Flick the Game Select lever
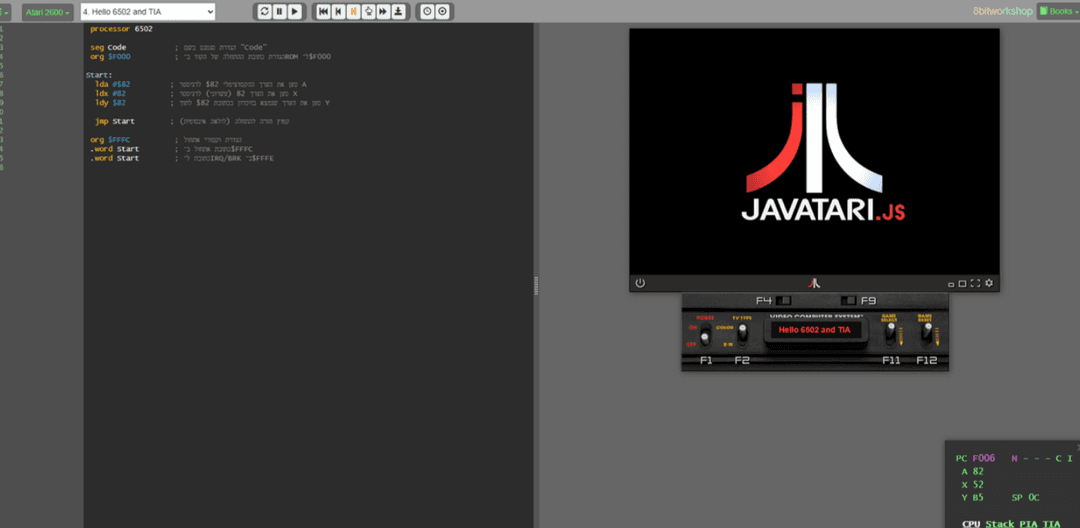Viewport: 1080px width, 528px height. point(890,334)
